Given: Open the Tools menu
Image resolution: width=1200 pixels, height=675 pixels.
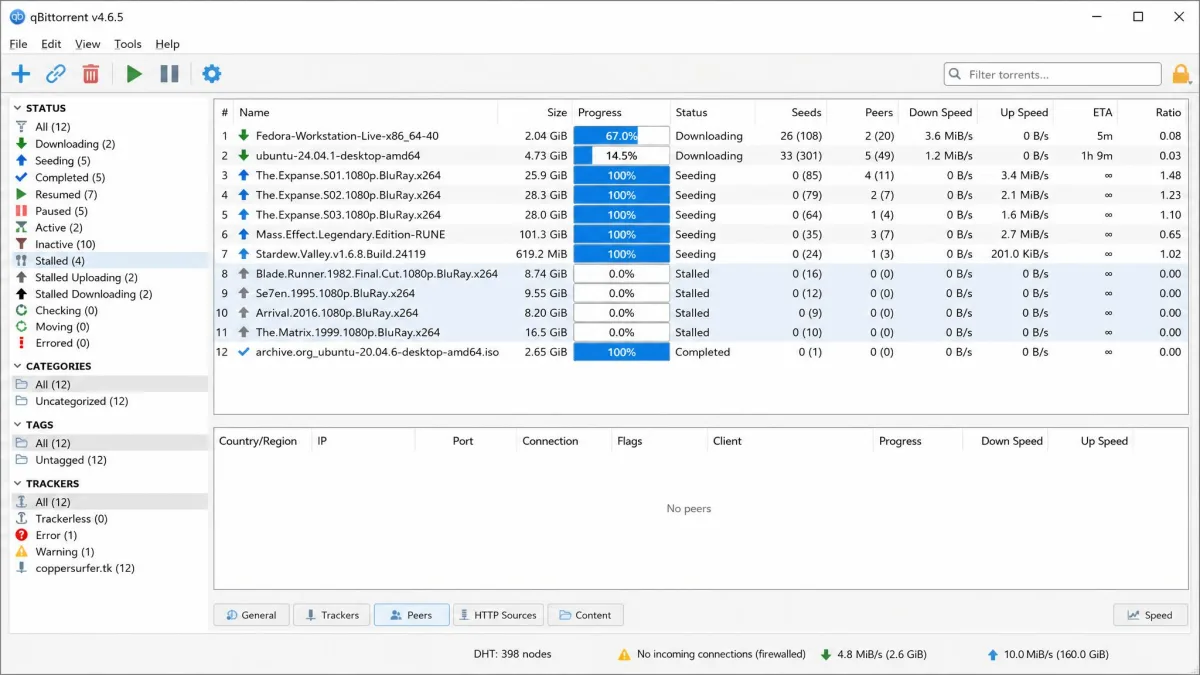Looking at the screenshot, I should [x=128, y=44].
